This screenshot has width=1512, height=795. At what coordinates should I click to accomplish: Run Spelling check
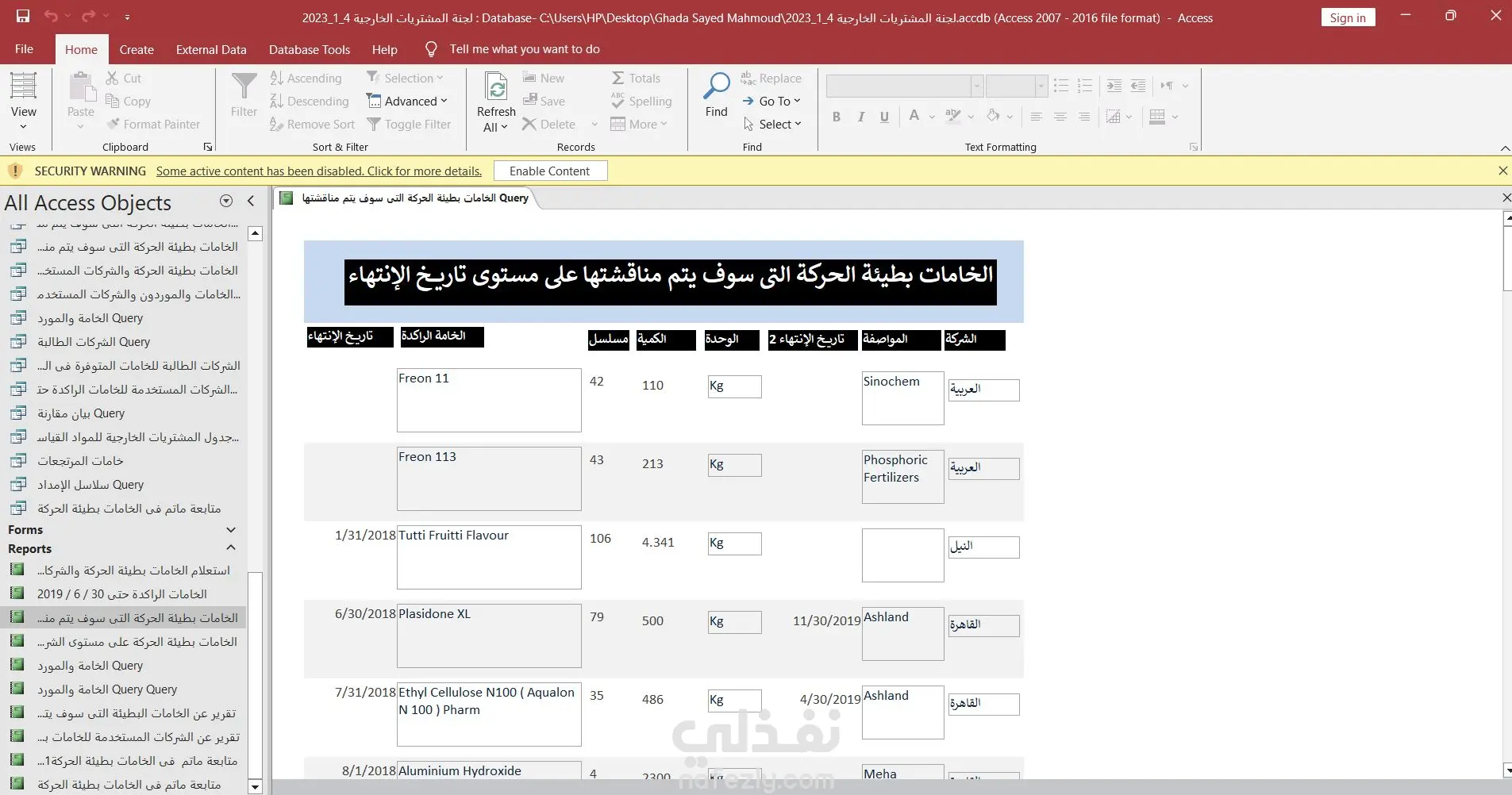point(641,101)
